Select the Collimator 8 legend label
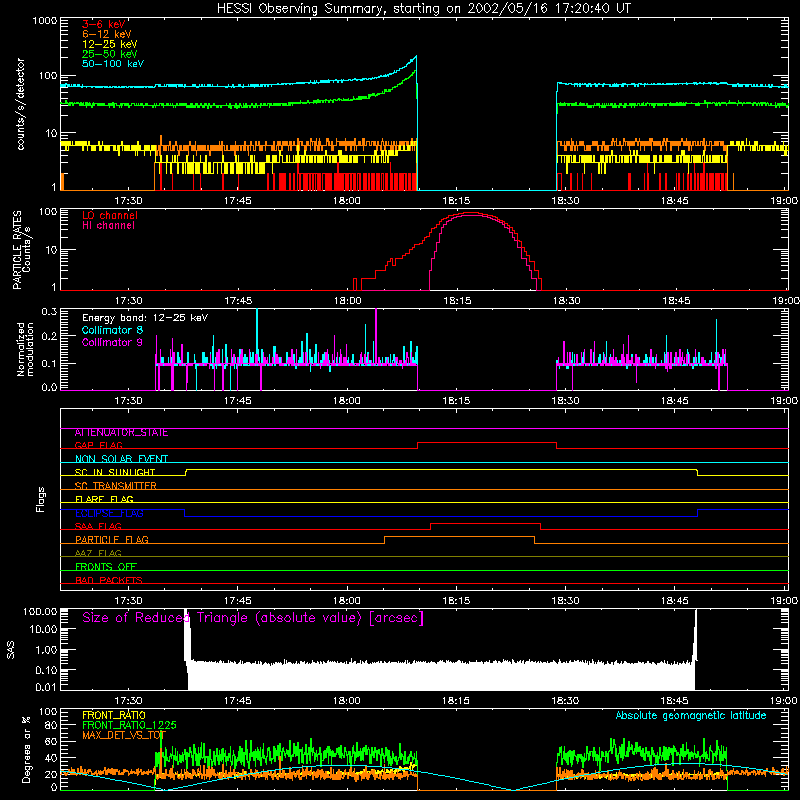 click(112, 330)
